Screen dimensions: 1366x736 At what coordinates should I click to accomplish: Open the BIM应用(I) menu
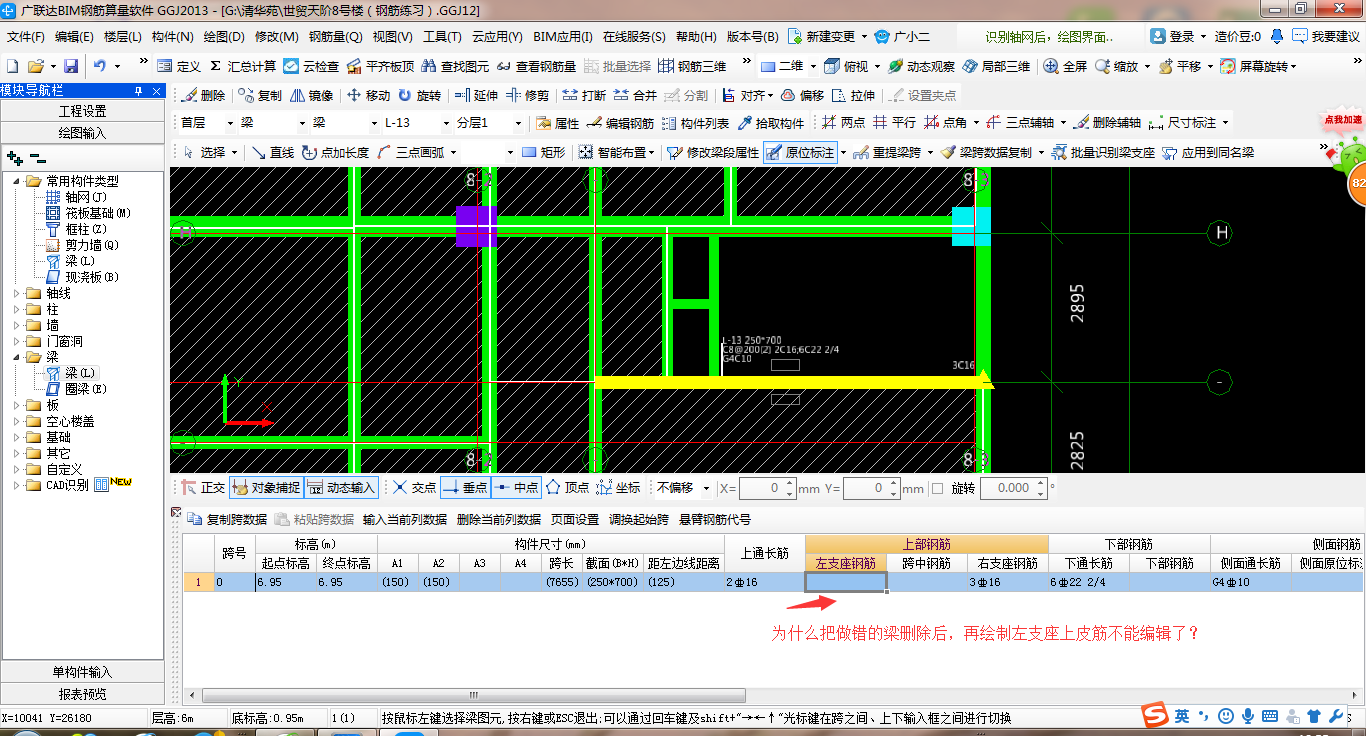[x=563, y=37]
